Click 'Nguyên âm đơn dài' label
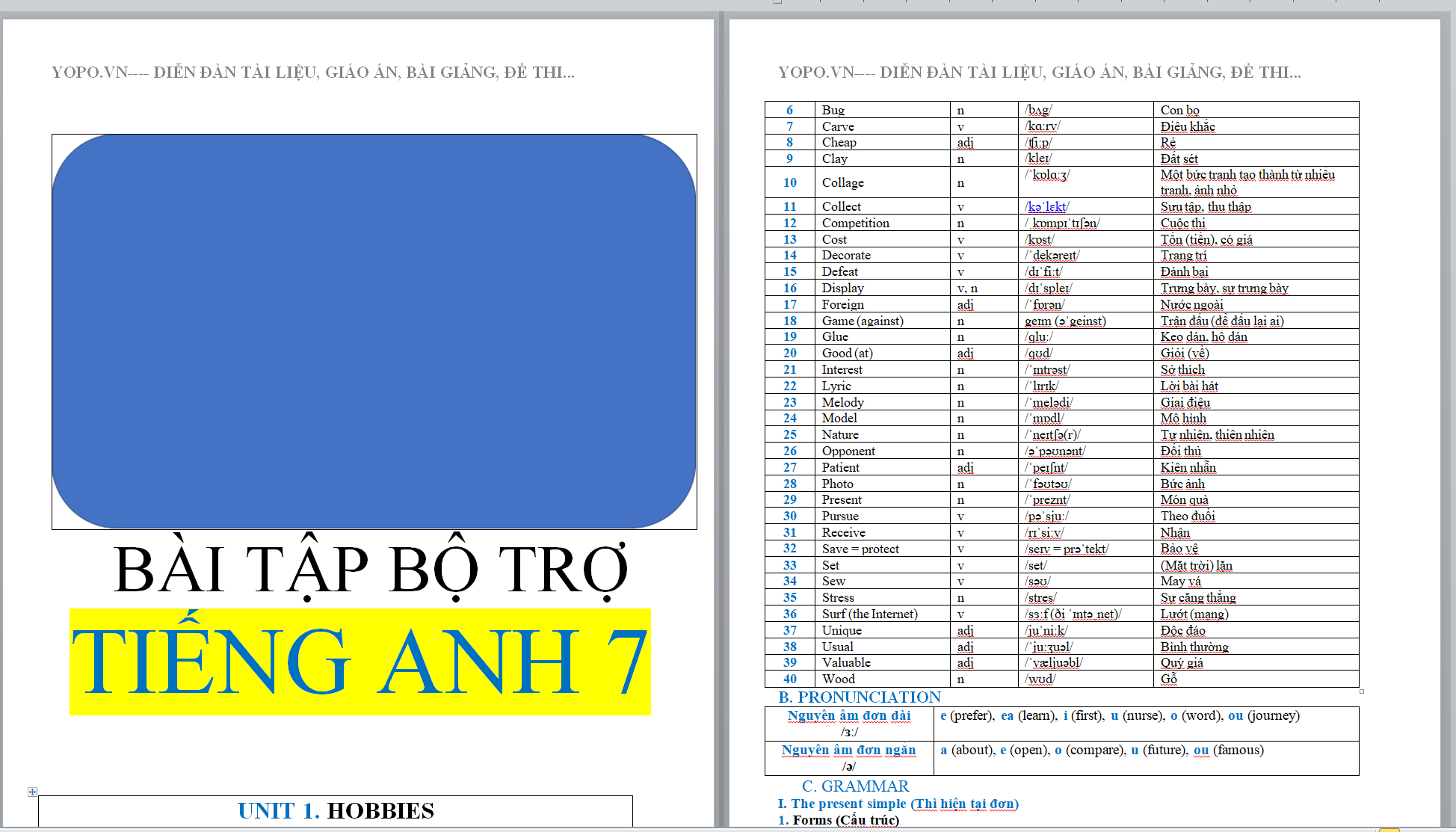Image resolution: width=1456 pixels, height=832 pixels. [849, 716]
